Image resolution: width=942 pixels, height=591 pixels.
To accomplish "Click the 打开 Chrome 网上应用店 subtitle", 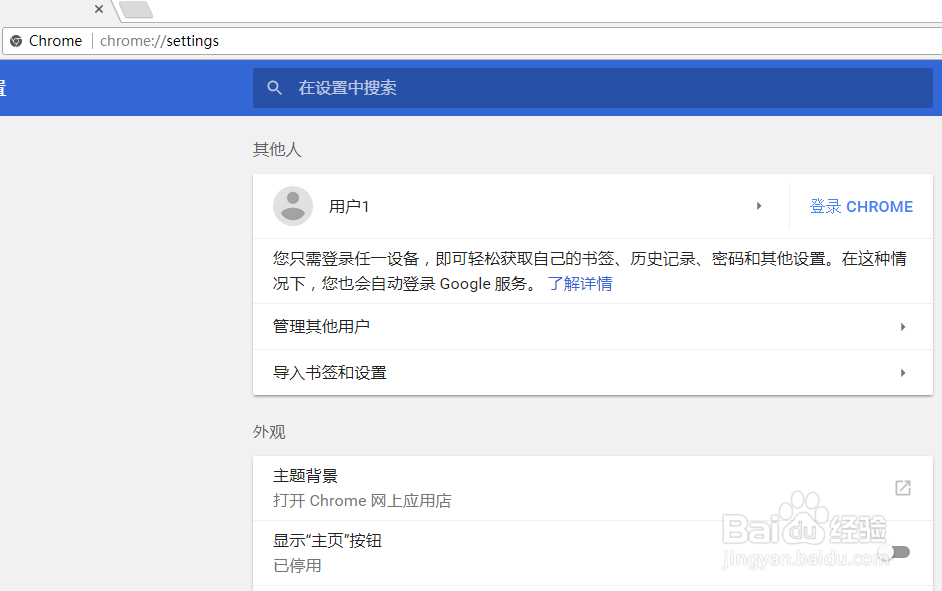I will point(362,500).
